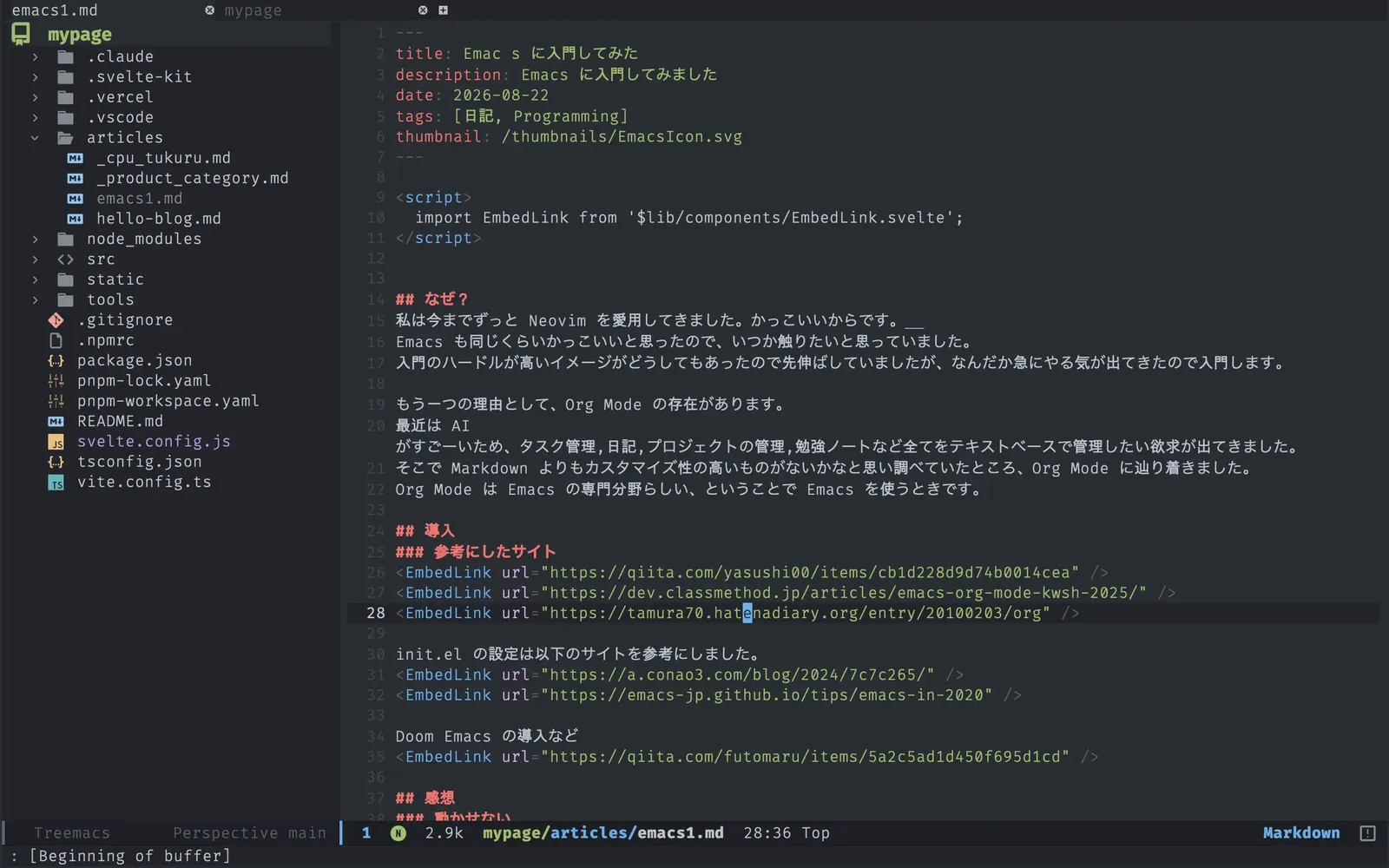Switch to the mypage tab

(253, 10)
